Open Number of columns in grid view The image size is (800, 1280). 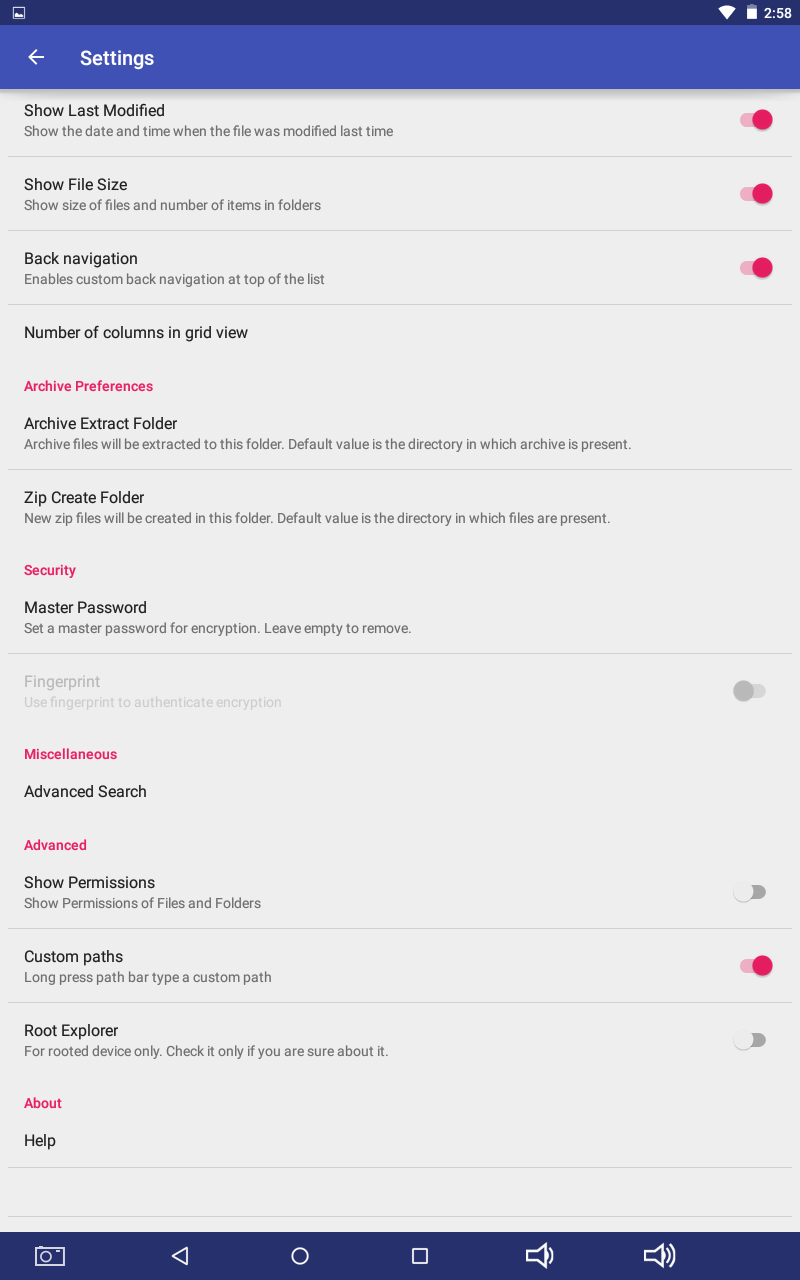click(x=136, y=333)
